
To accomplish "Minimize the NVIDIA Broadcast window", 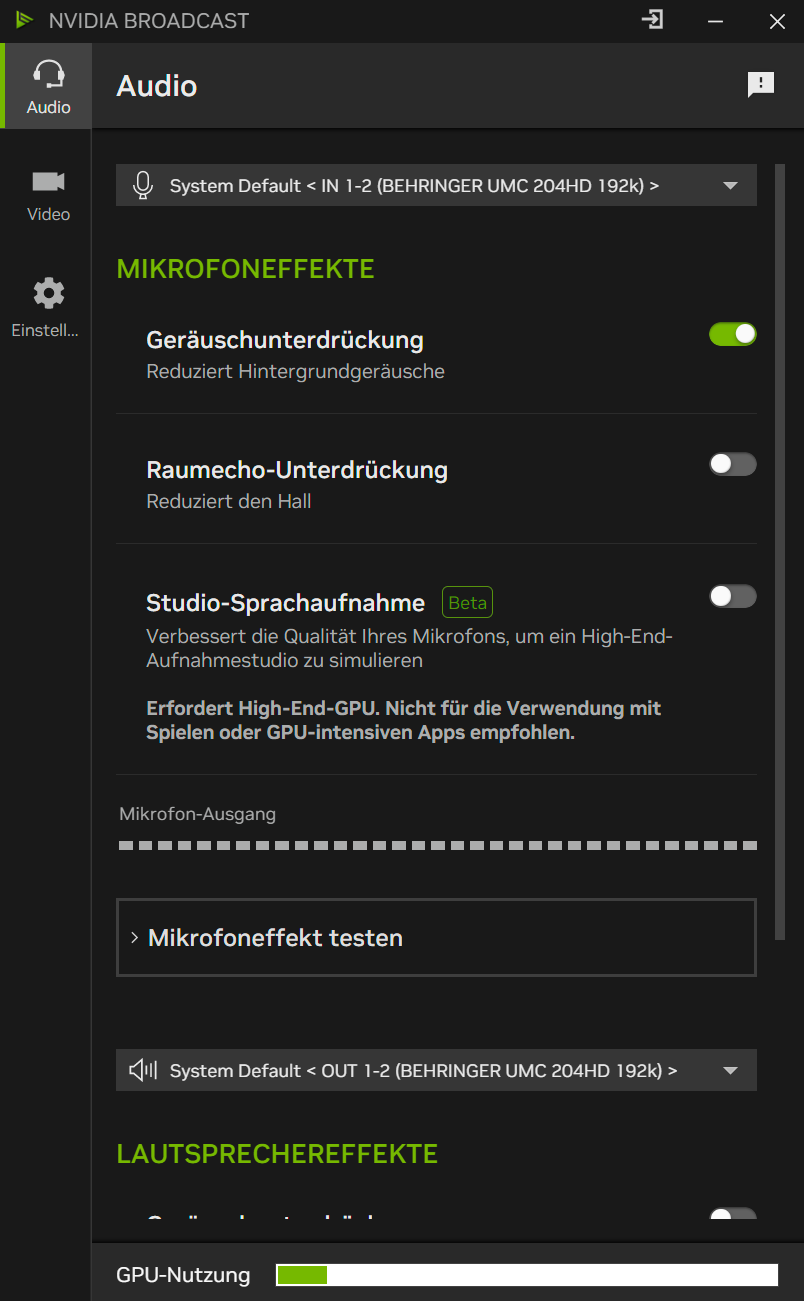I will point(715,21).
